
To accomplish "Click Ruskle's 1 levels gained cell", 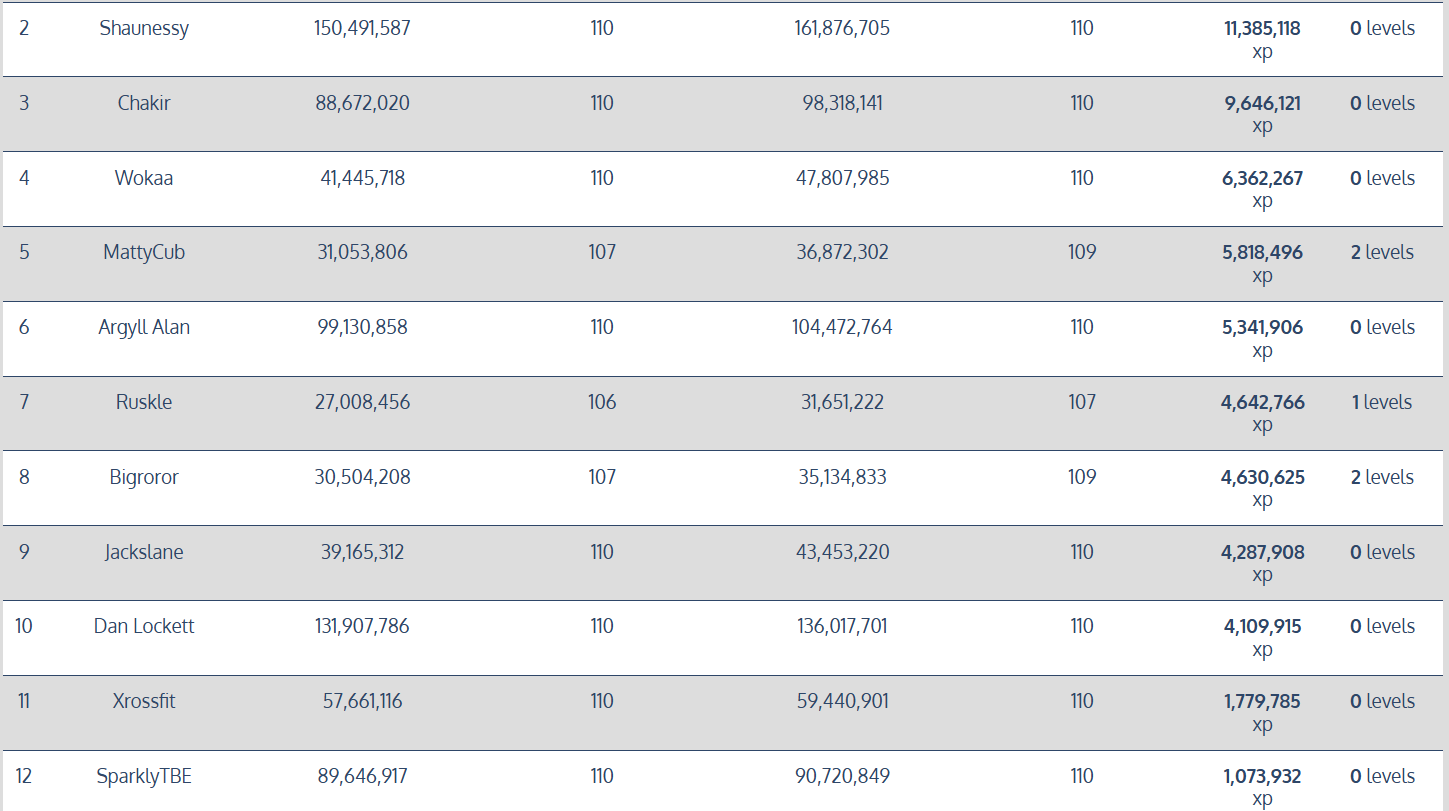I will (1382, 403).
